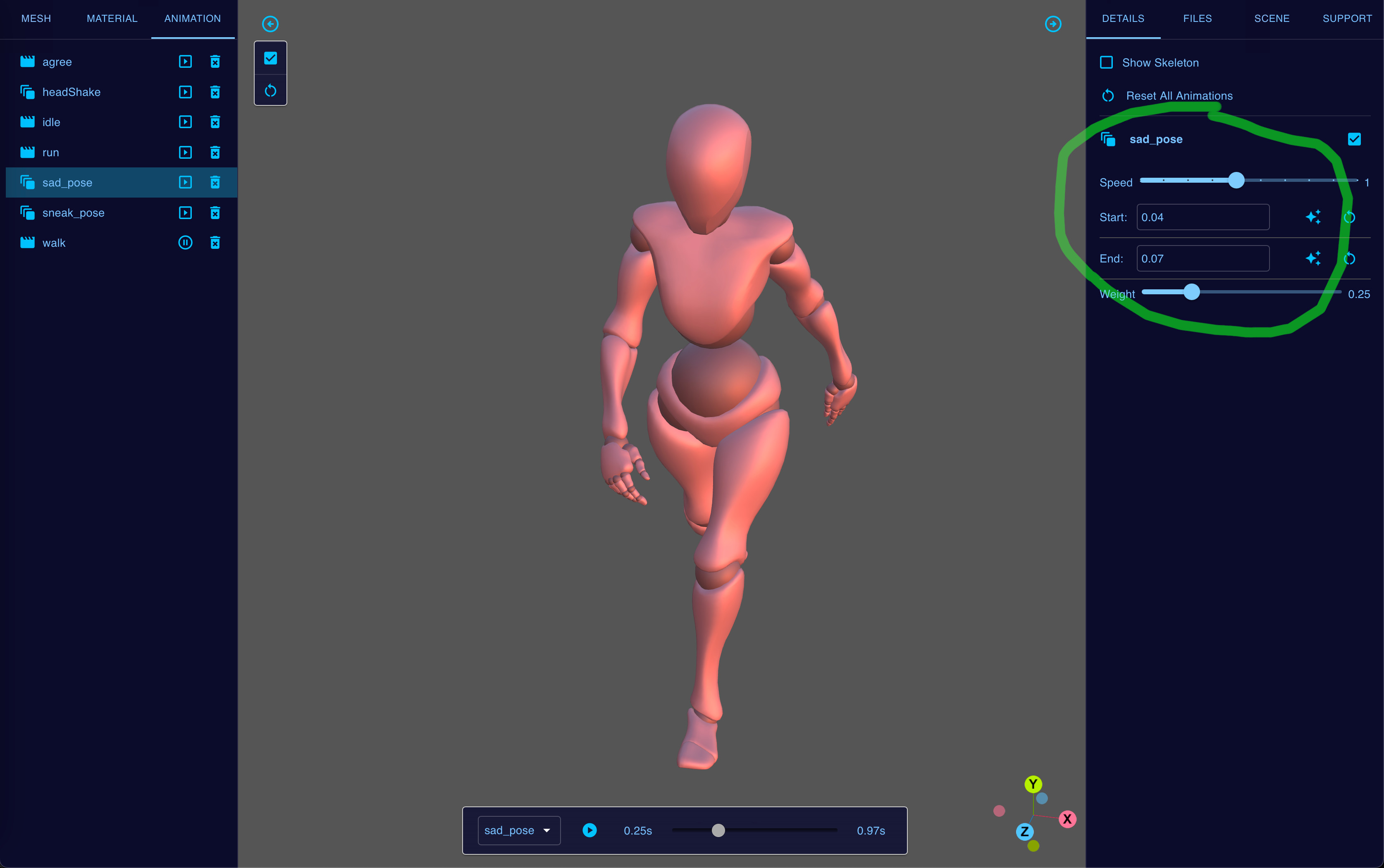The width and height of the screenshot is (1384, 868).
Task: Select the agree animation row
Action: point(121,62)
